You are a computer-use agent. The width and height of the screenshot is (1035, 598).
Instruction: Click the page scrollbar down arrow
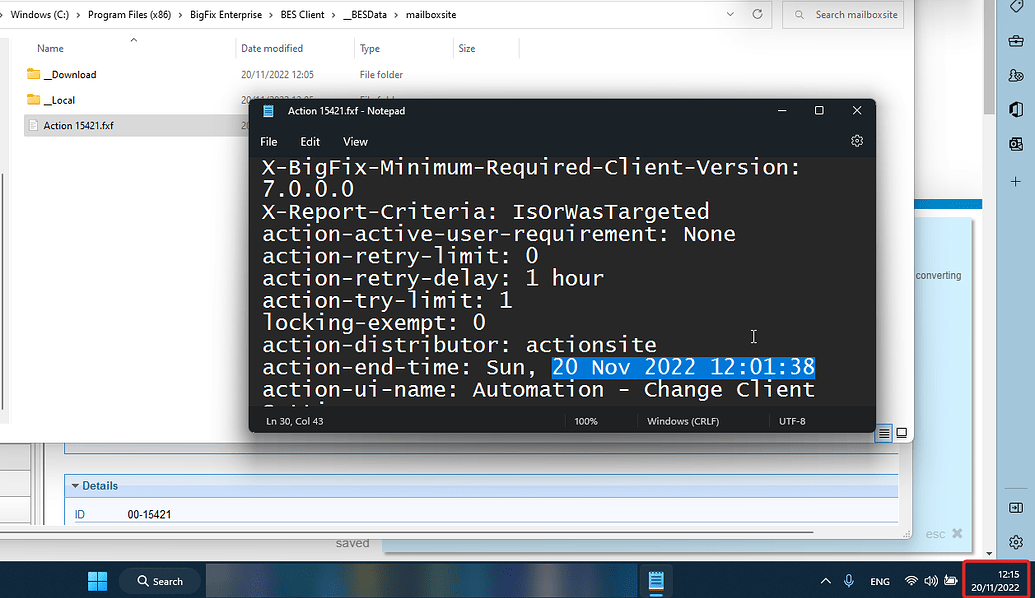(989, 553)
